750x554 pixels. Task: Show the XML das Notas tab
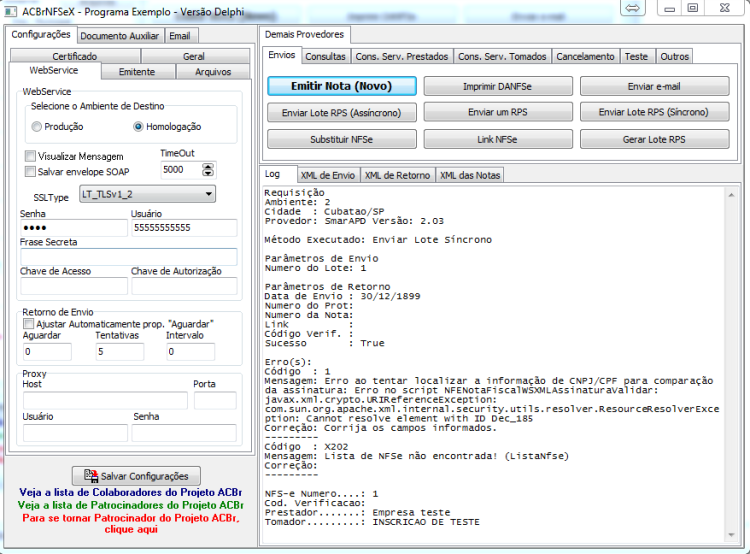pyautogui.click(x=470, y=176)
